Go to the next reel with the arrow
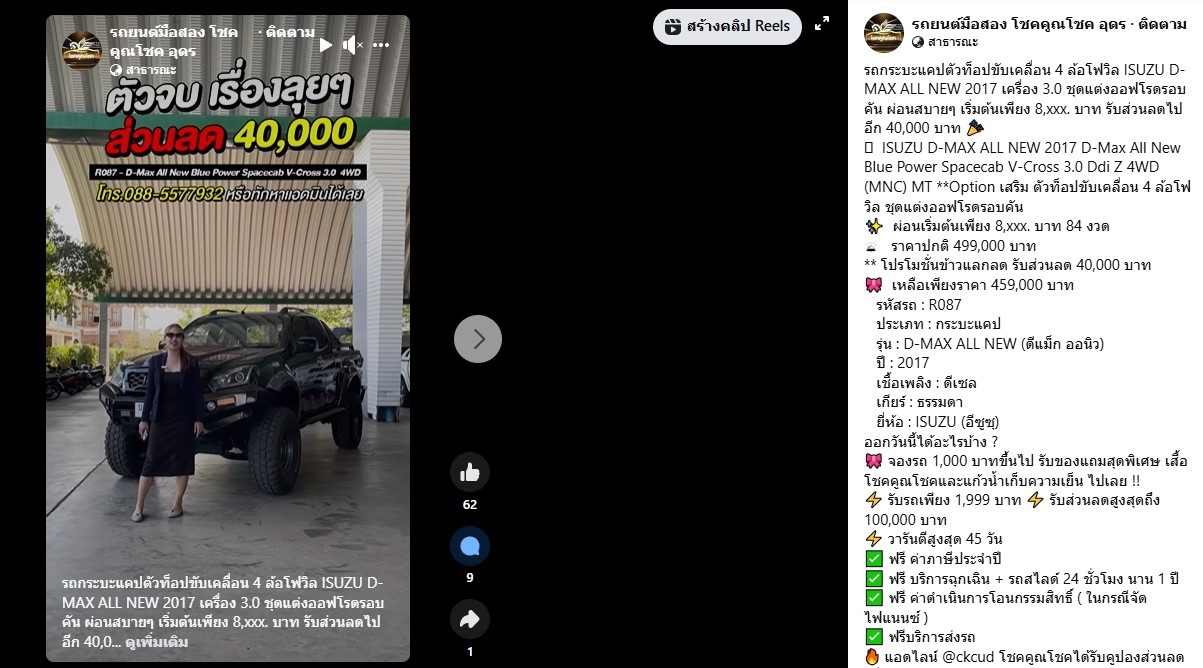This screenshot has width=1203, height=668. click(478, 339)
